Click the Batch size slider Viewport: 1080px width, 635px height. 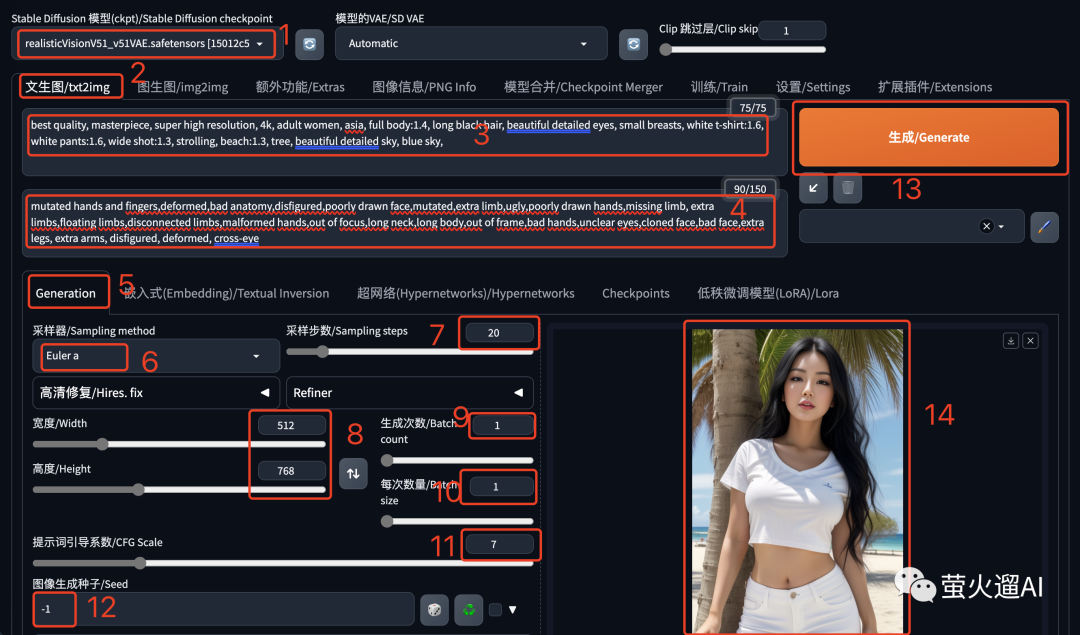pos(457,521)
